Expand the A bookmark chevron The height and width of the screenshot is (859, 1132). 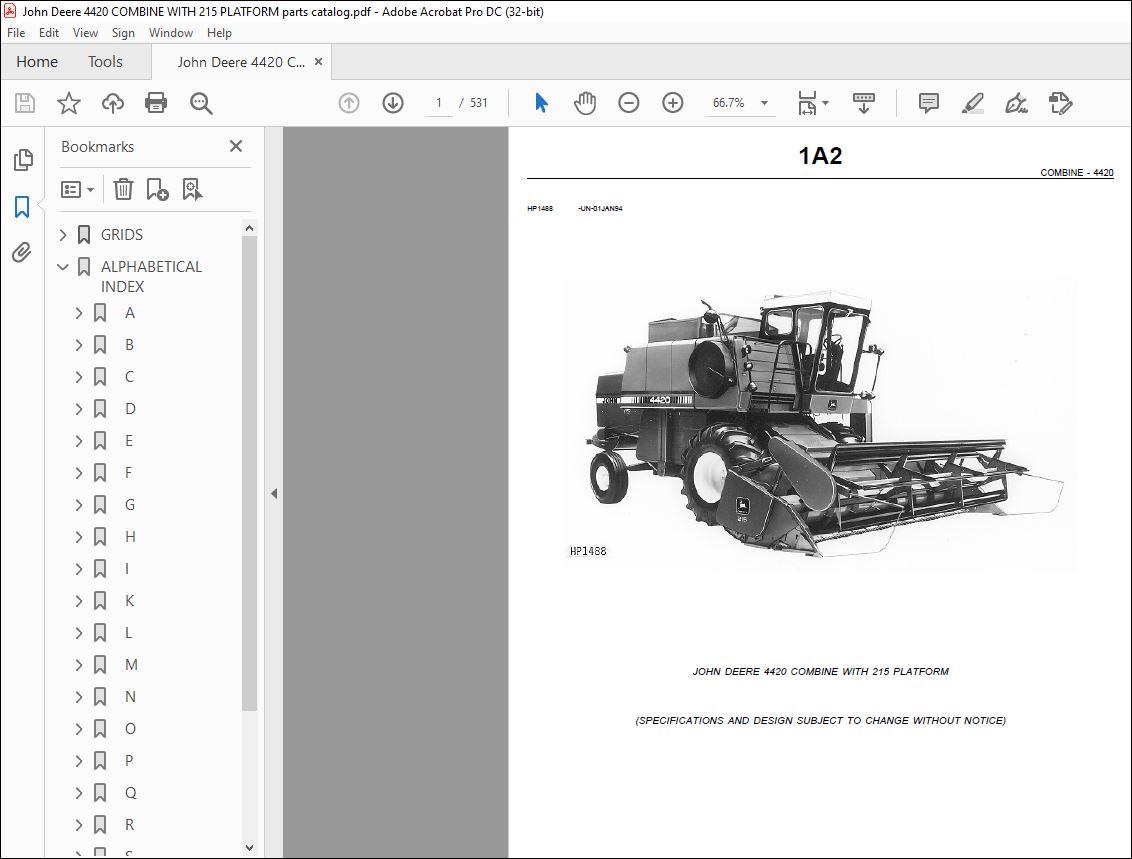tap(79, 313)
